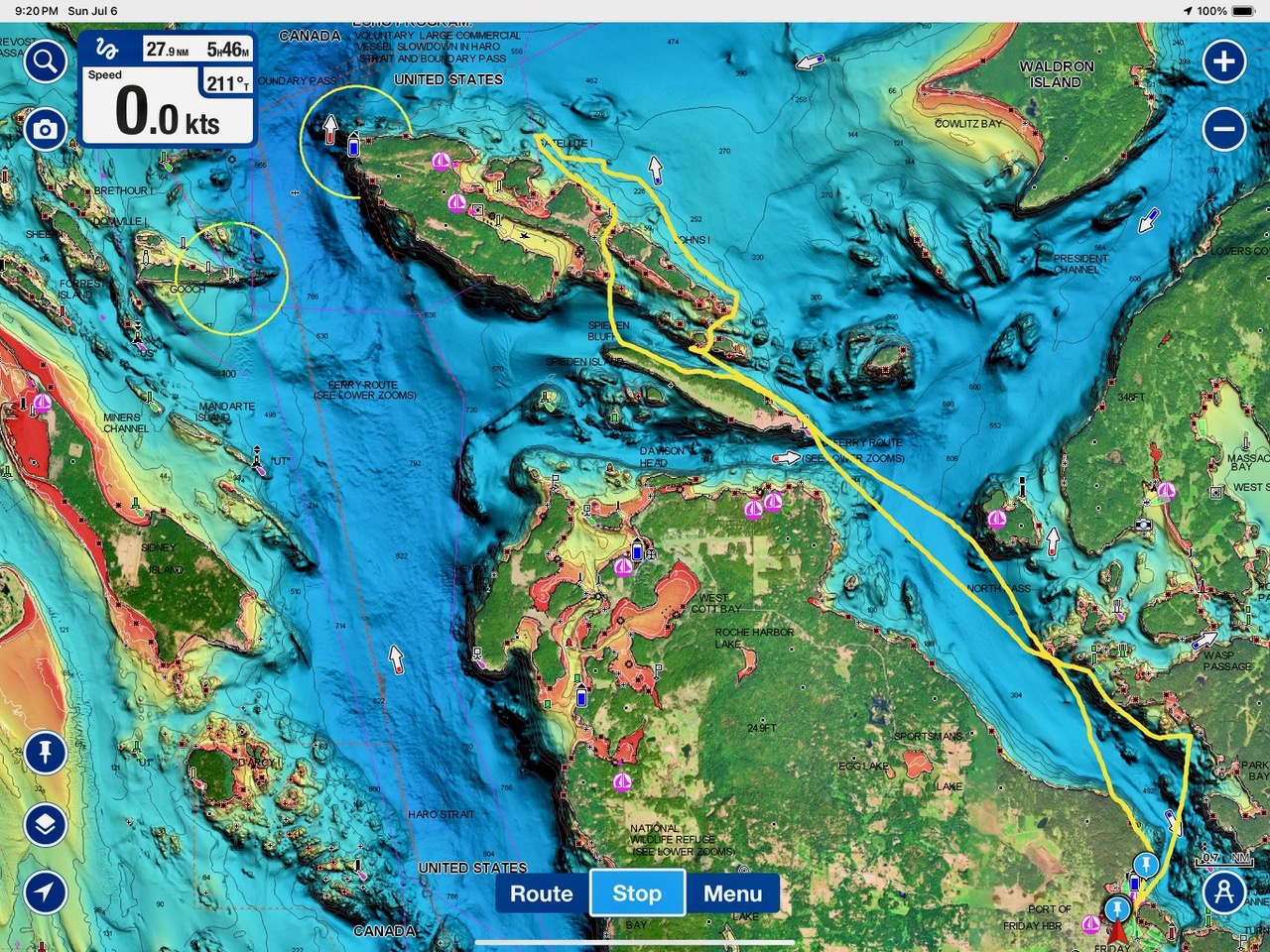Tap magenta marina marker beside Port of Friday Hbr
Image resolution: width=1270 pixels, height=952 pixels.
[x=1090, y=924]
